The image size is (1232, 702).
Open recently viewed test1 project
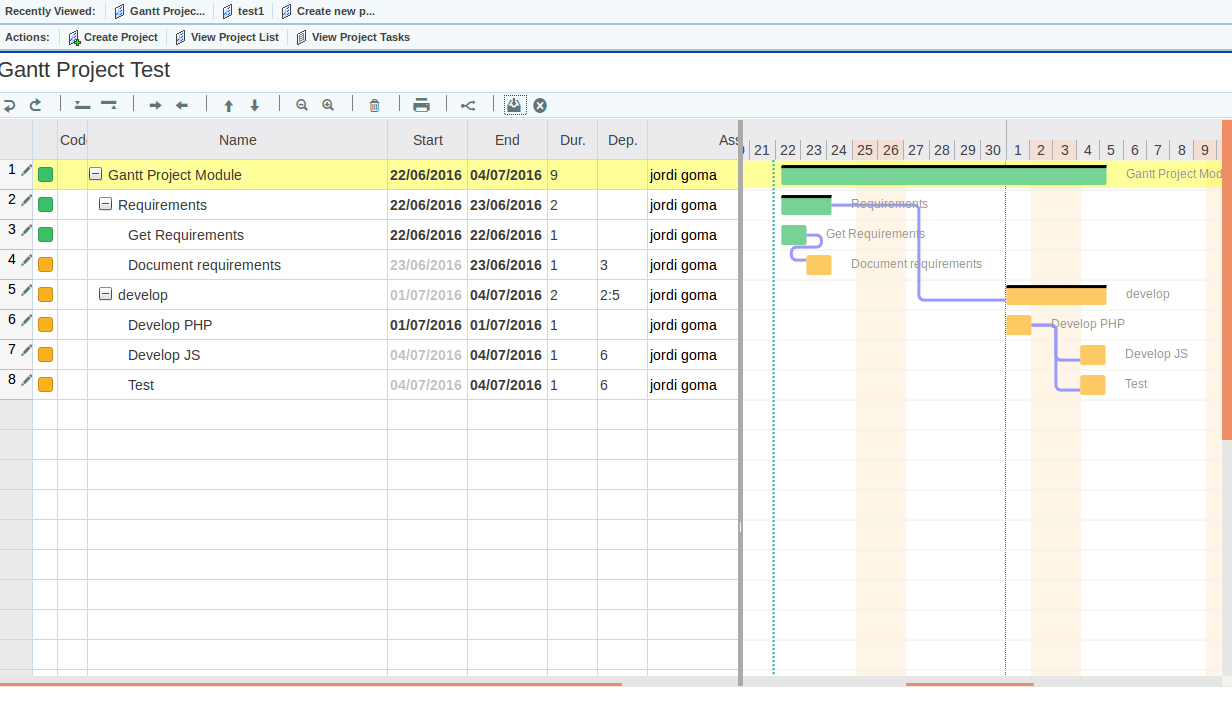(x=243, y=11)
